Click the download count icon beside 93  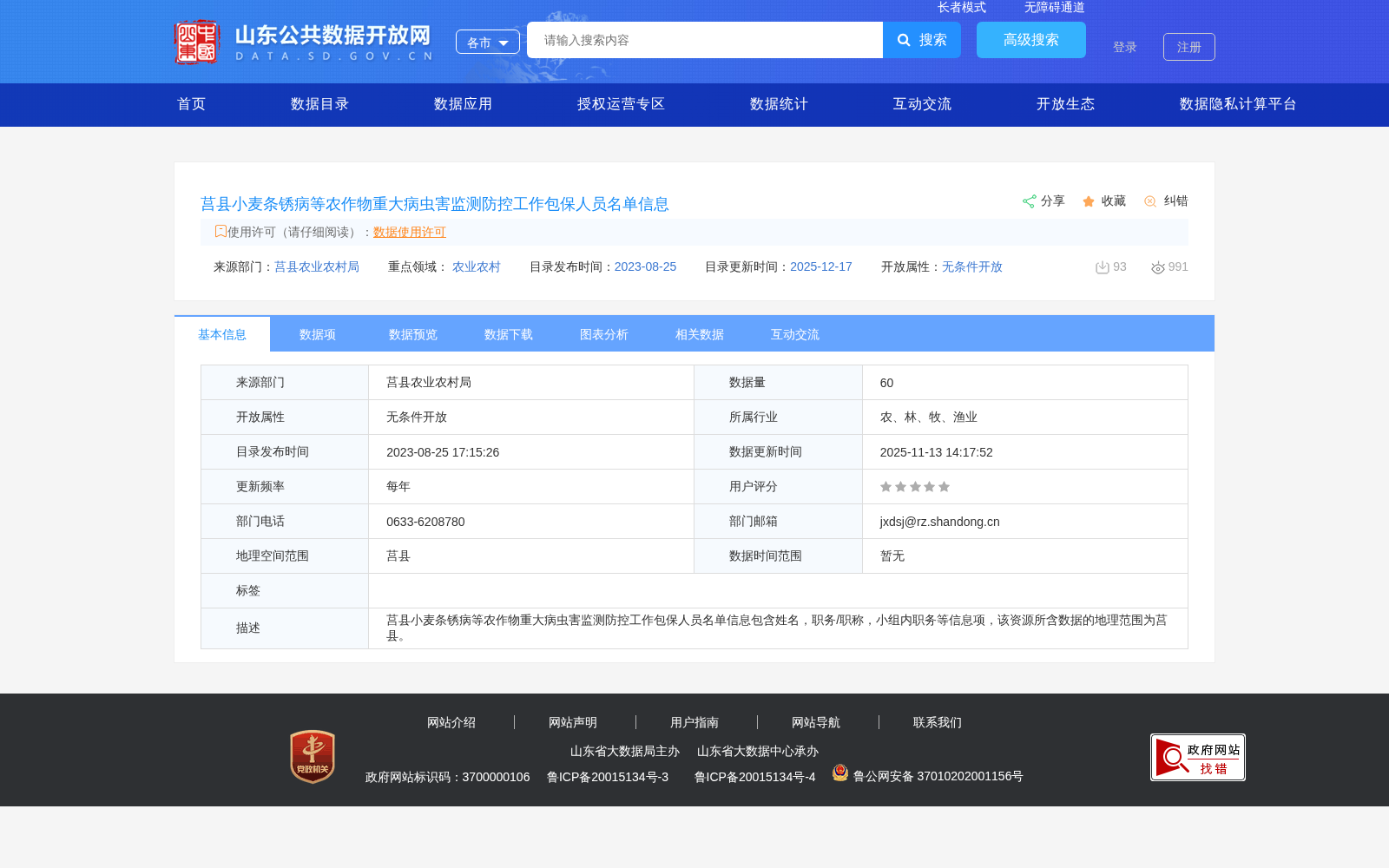[1103, 267]
